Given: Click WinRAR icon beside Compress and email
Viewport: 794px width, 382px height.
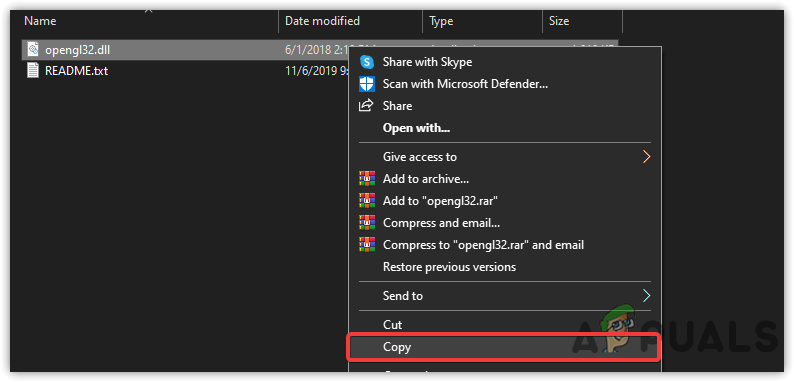Looking at the screenshot, I should [367, 222].
